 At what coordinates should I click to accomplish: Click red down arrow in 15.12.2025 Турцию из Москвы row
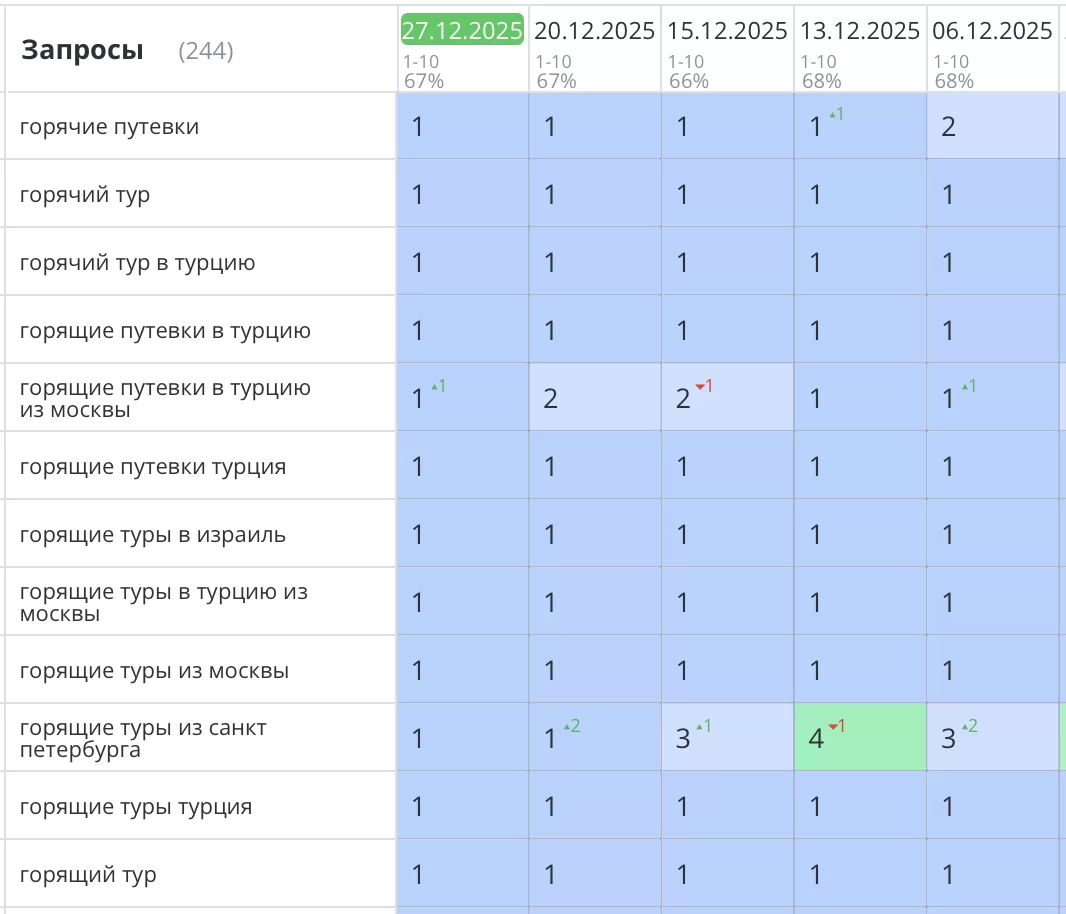coord(703,387)
